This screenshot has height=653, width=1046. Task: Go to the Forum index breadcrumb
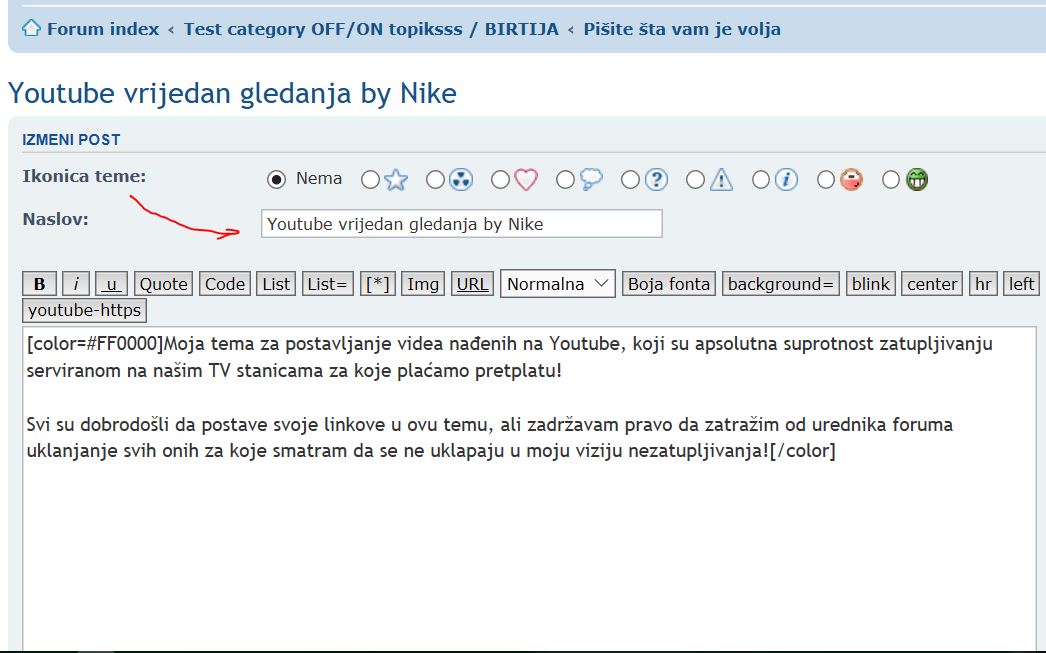coord(102,29)
